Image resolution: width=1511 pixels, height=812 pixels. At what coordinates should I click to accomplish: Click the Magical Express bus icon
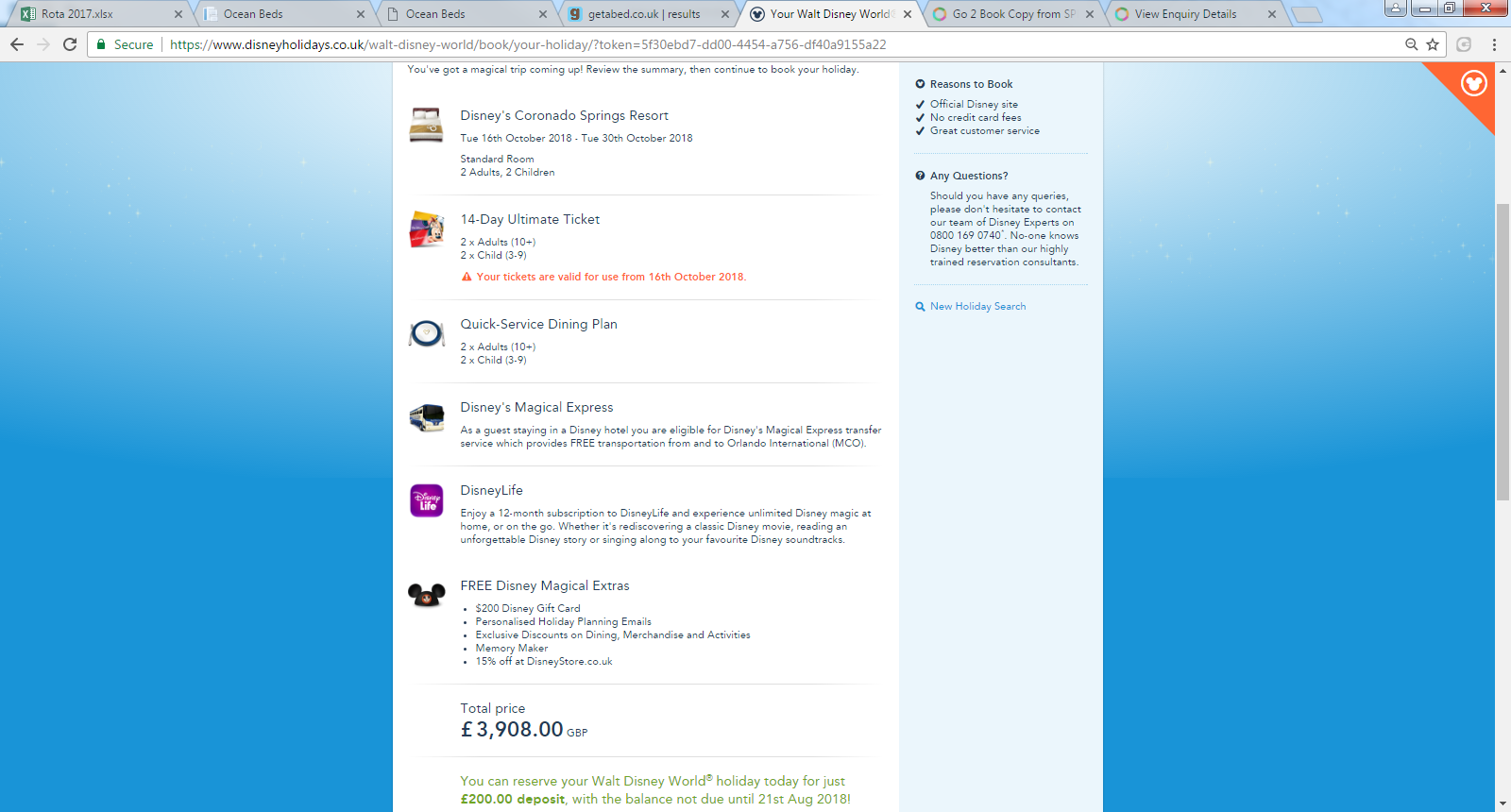coord(426,417)
